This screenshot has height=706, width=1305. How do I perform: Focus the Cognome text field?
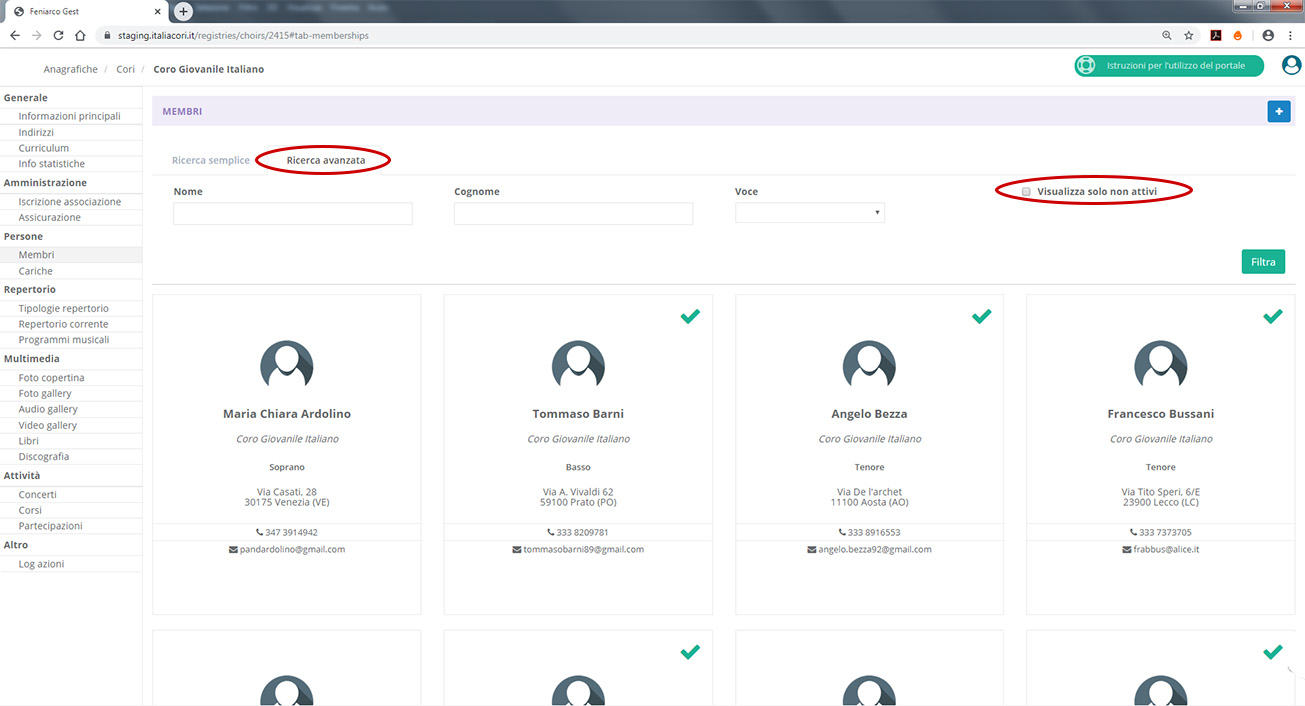(573, 214)
